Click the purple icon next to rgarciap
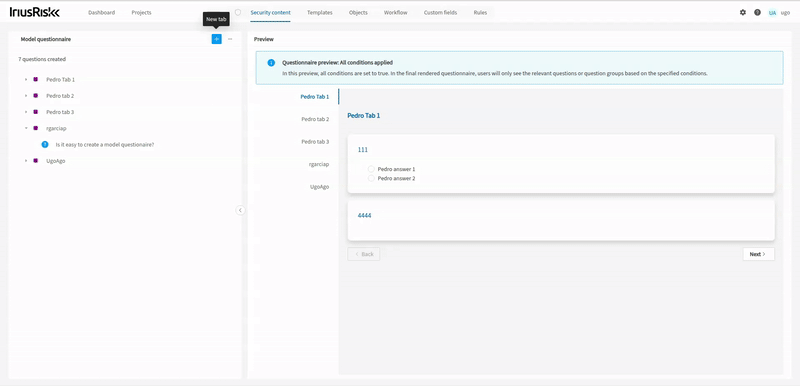800x387 pixels. tap(36, 128)
